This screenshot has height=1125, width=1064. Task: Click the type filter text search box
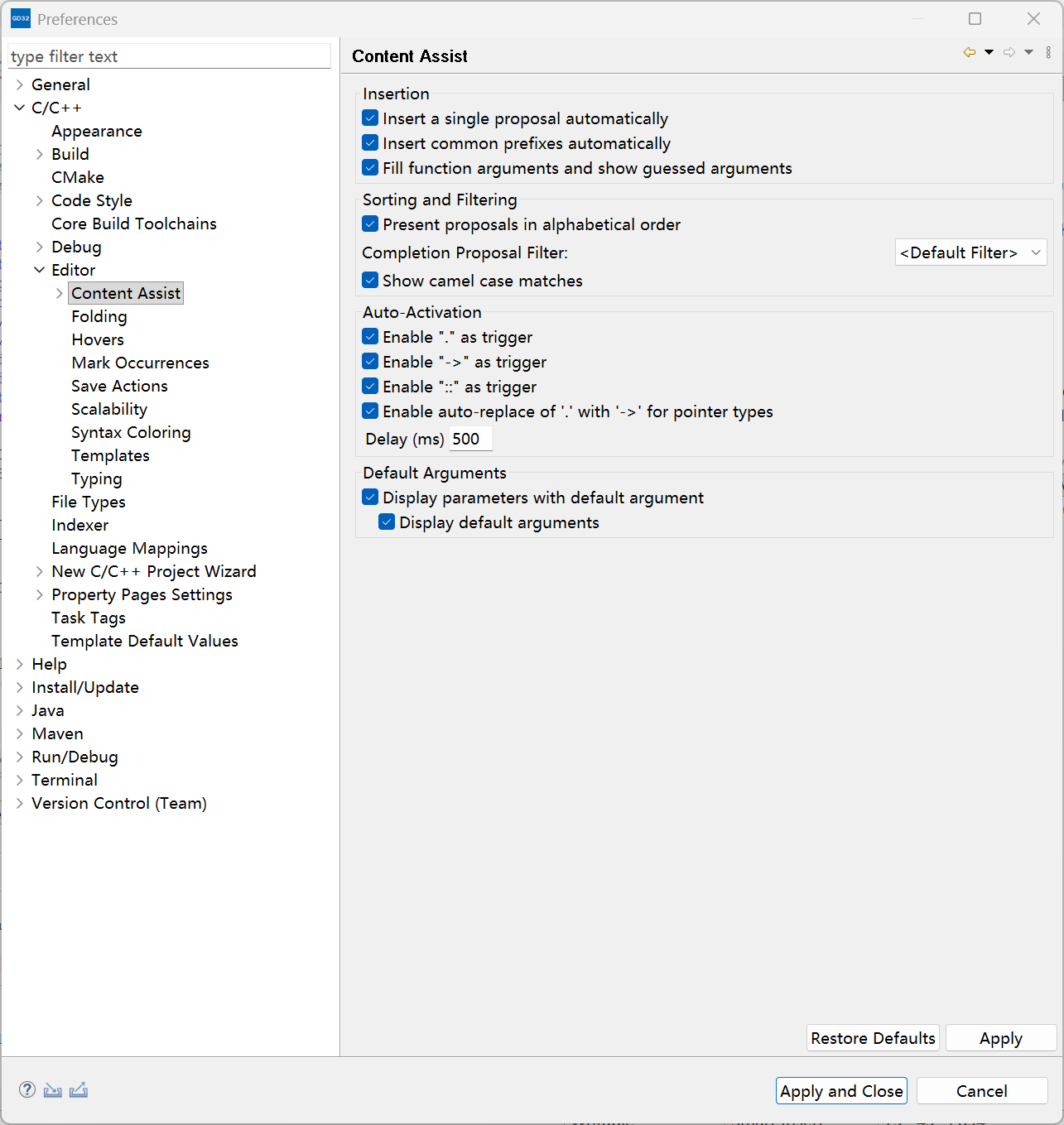pos(169,56)
